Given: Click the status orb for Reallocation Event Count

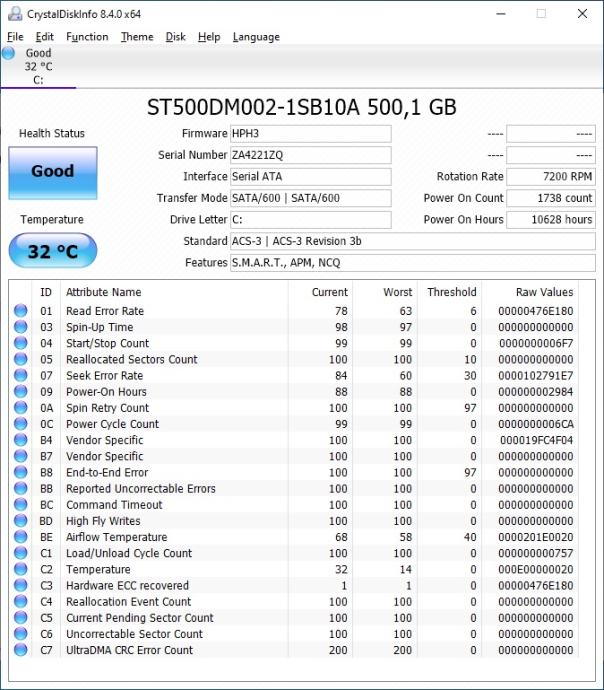Looking at the screenshot, I should (20, 601).
